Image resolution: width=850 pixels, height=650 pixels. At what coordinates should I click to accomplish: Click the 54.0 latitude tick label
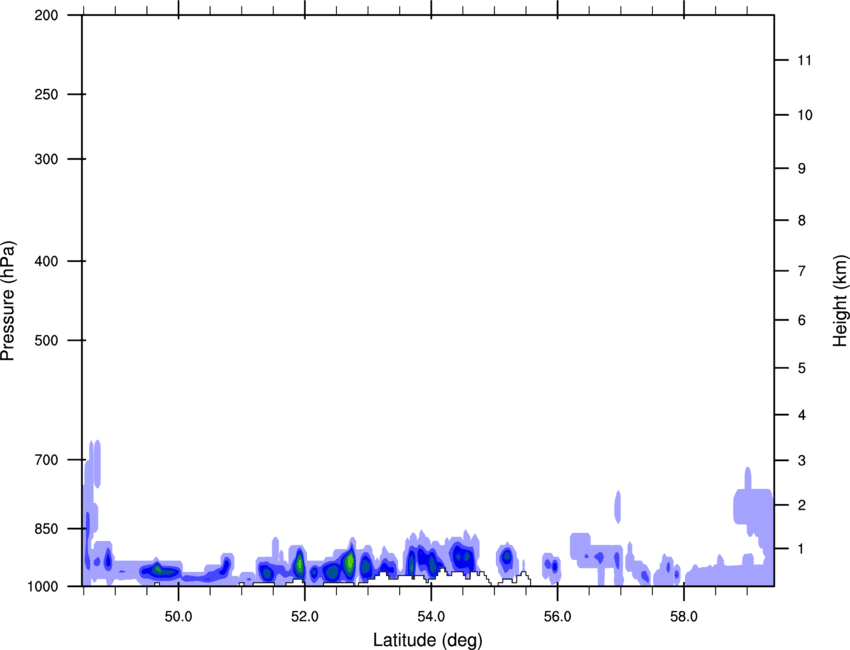click(x=431, y=617)
